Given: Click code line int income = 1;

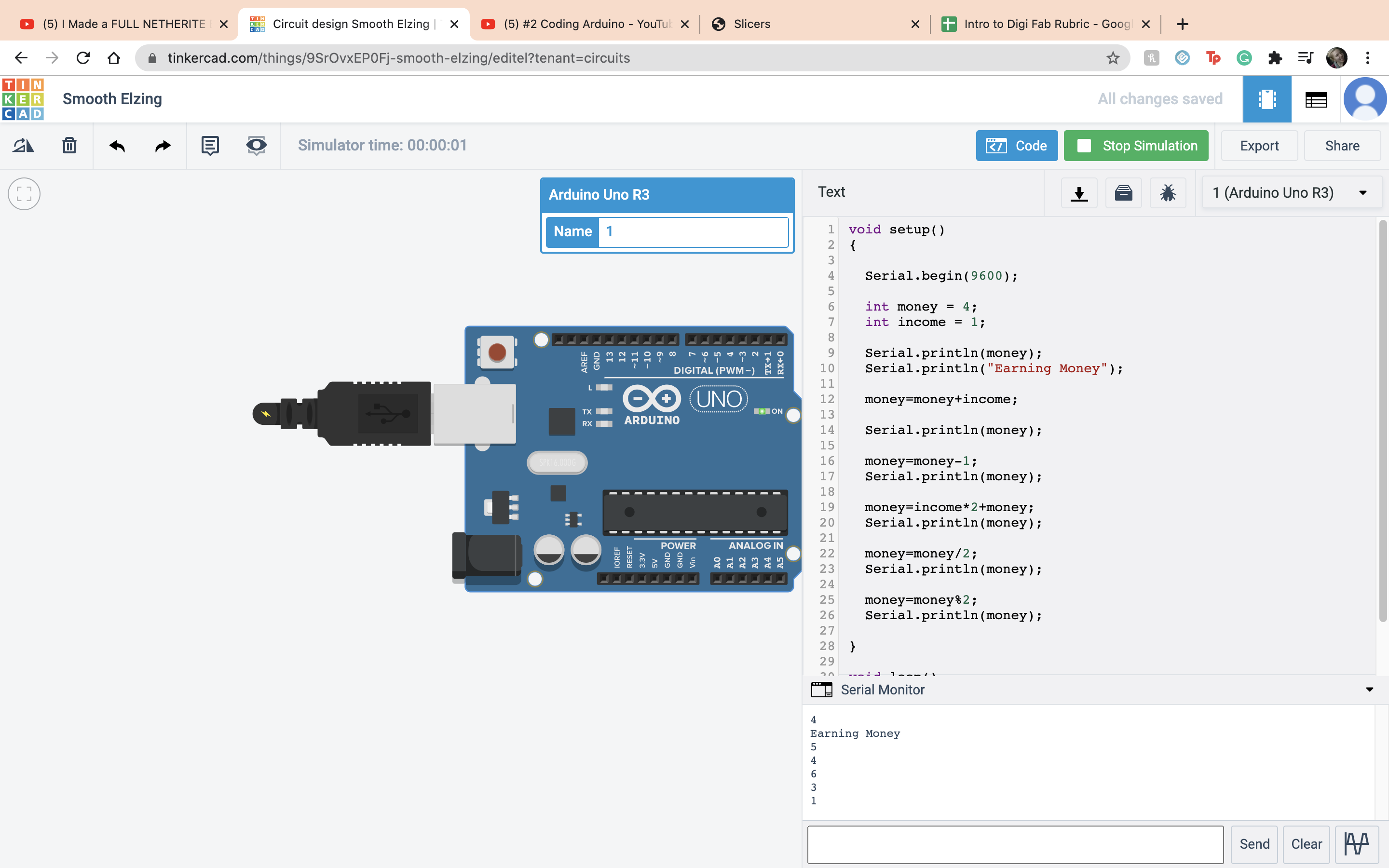Looking at the screenshot, I should (925, 322).
